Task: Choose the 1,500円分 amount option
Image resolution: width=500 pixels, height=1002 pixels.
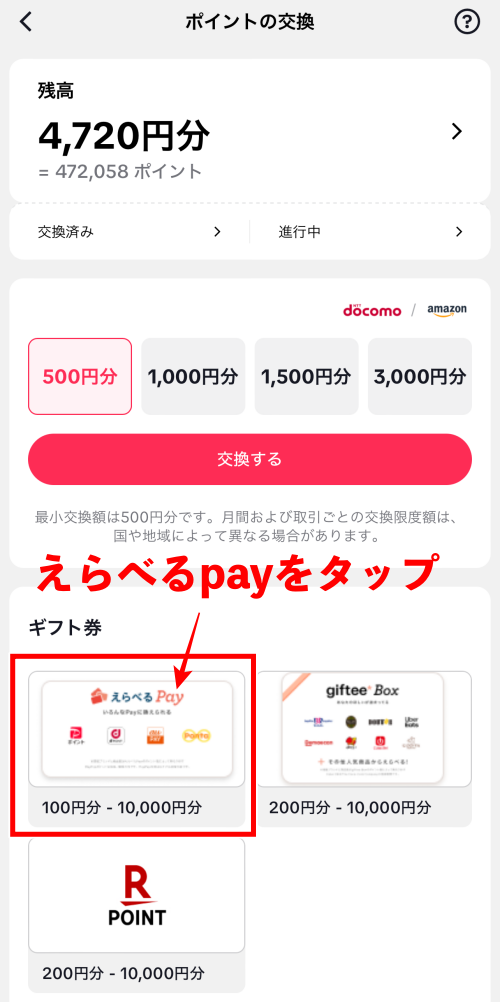Action: pos(306,376)
